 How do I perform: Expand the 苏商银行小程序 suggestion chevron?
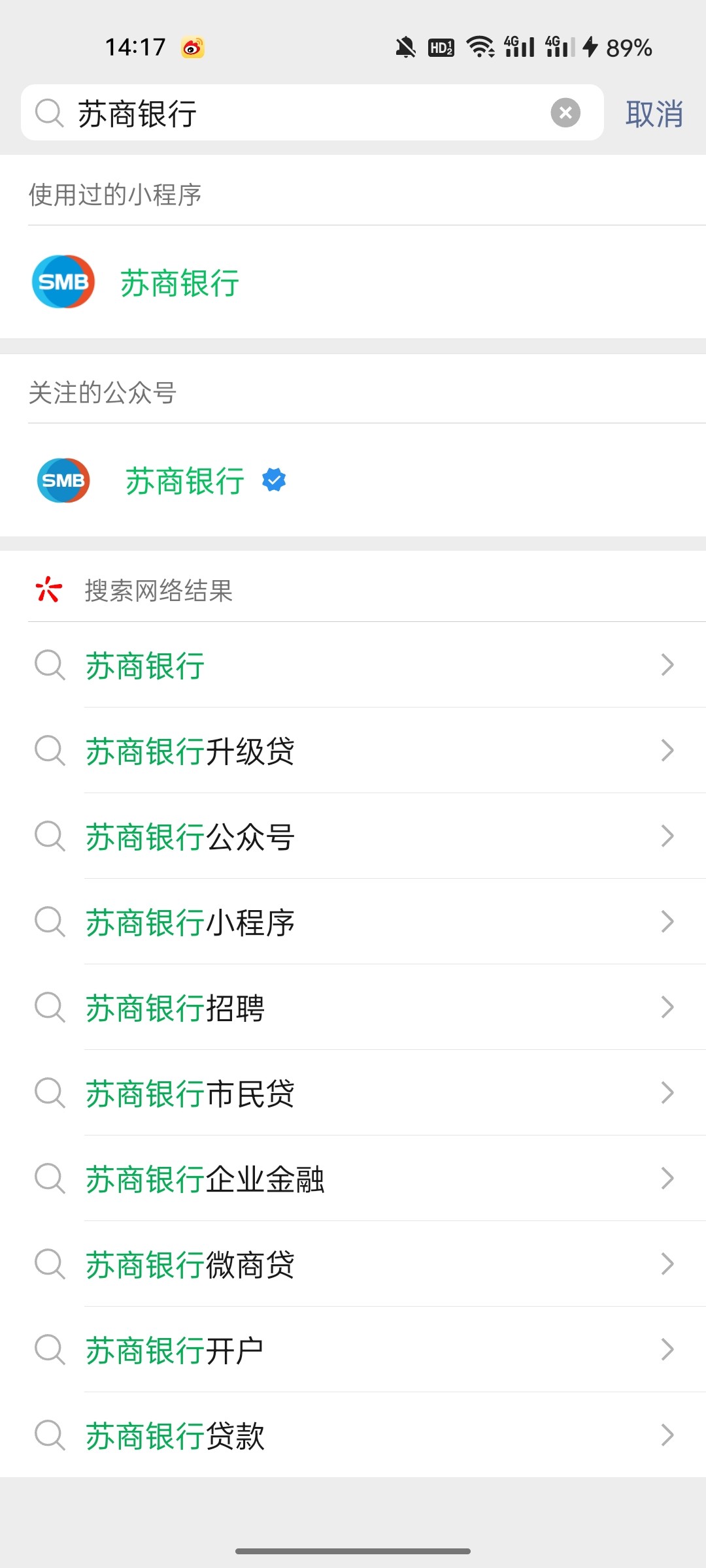coord(667,921)
